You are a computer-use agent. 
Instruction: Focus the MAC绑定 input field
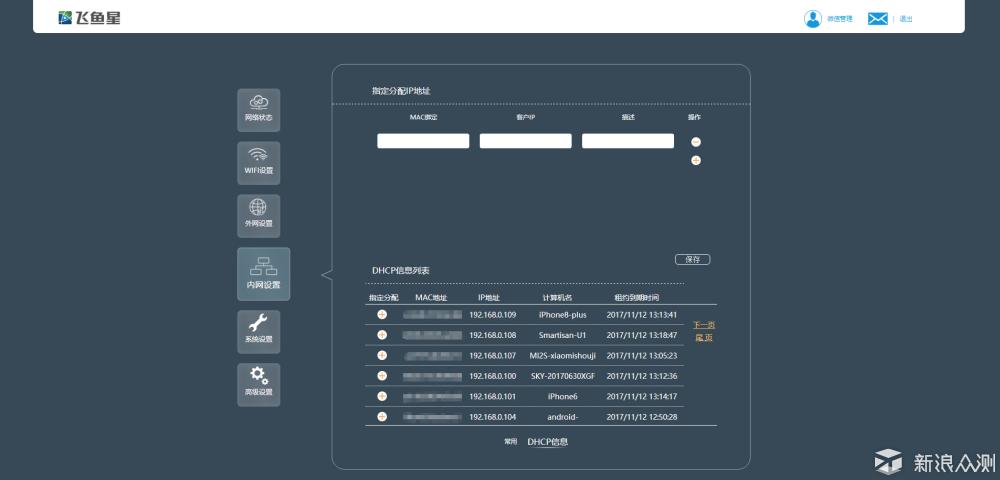click(x=423, y=141)
